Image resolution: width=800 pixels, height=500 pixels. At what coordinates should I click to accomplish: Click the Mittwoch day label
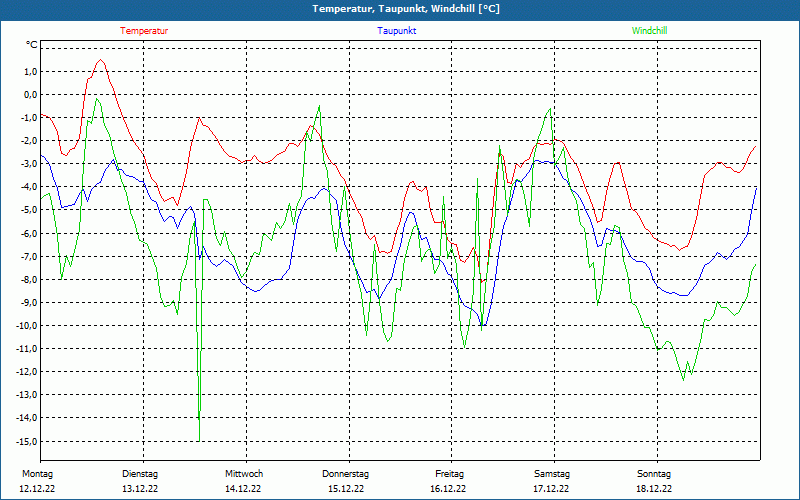244,474
